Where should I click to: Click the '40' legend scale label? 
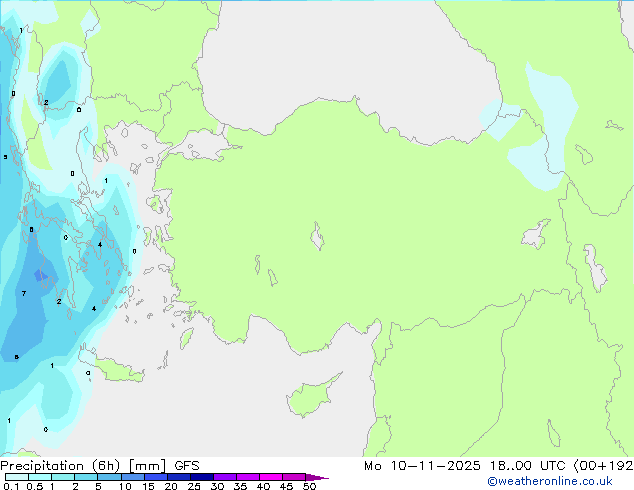[x=263, y=486]
